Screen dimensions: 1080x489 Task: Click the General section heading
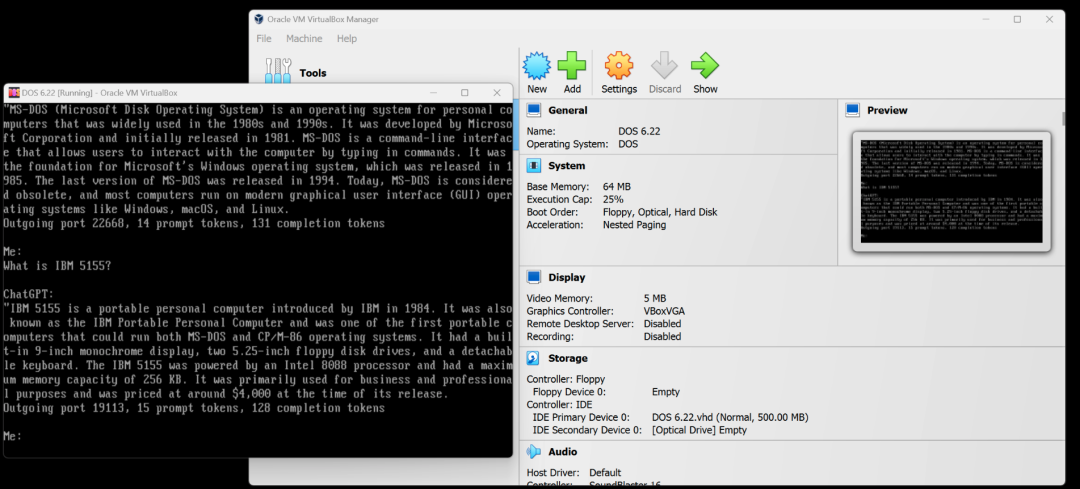(568, 110)
